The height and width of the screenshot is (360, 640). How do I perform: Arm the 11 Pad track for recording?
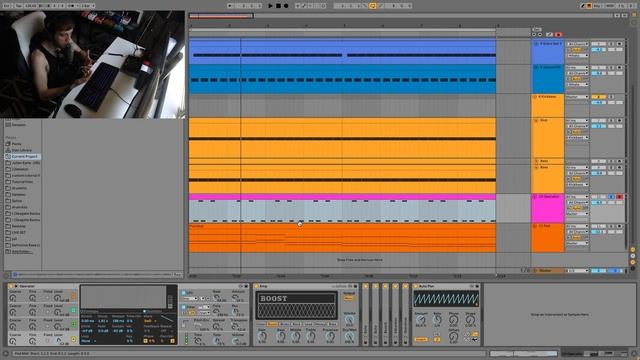tap(619, 226)
